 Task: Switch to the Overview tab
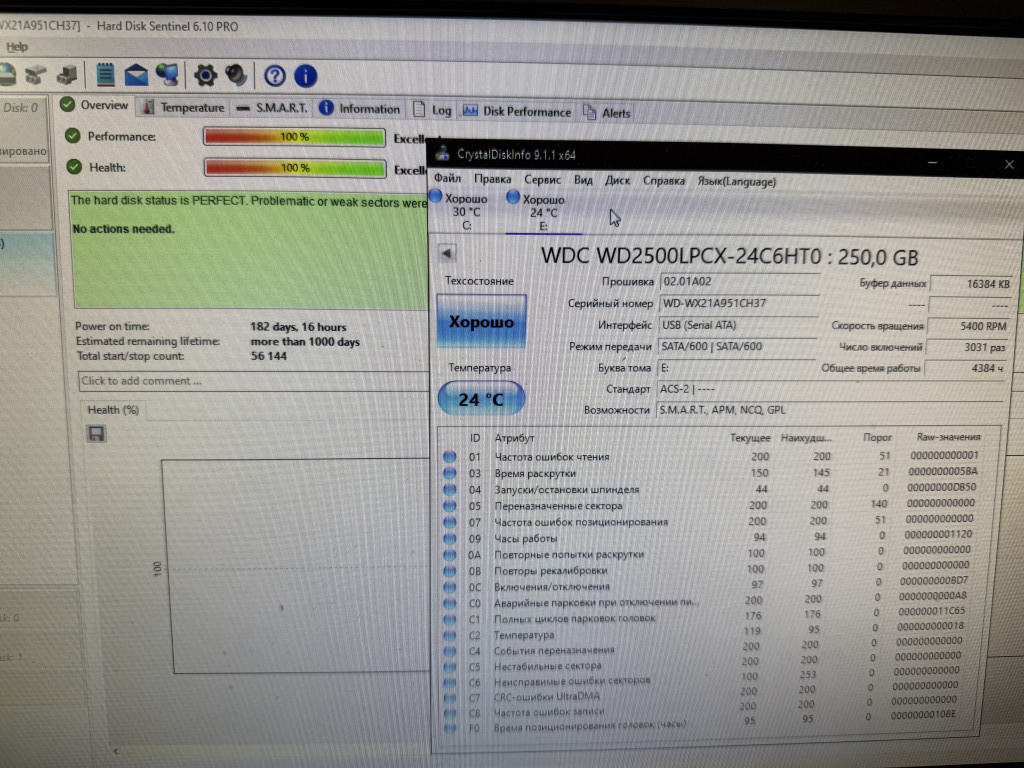tap(95, 105)
